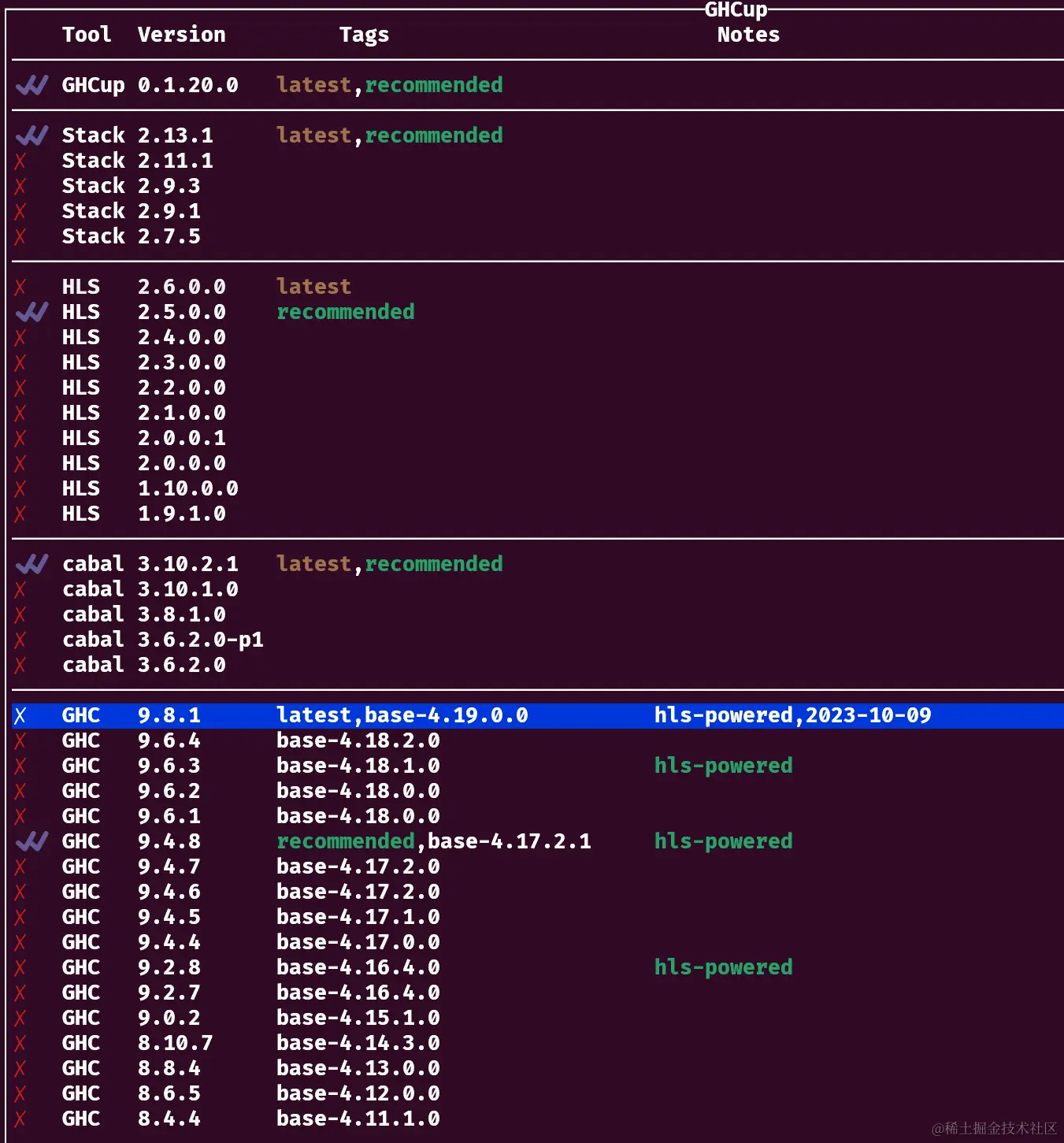The width and height of the screenshot is (1064, 1143).
Task: Click the 'latest' tag on HLS 2.6.0.0
Action: click(313, 287)
